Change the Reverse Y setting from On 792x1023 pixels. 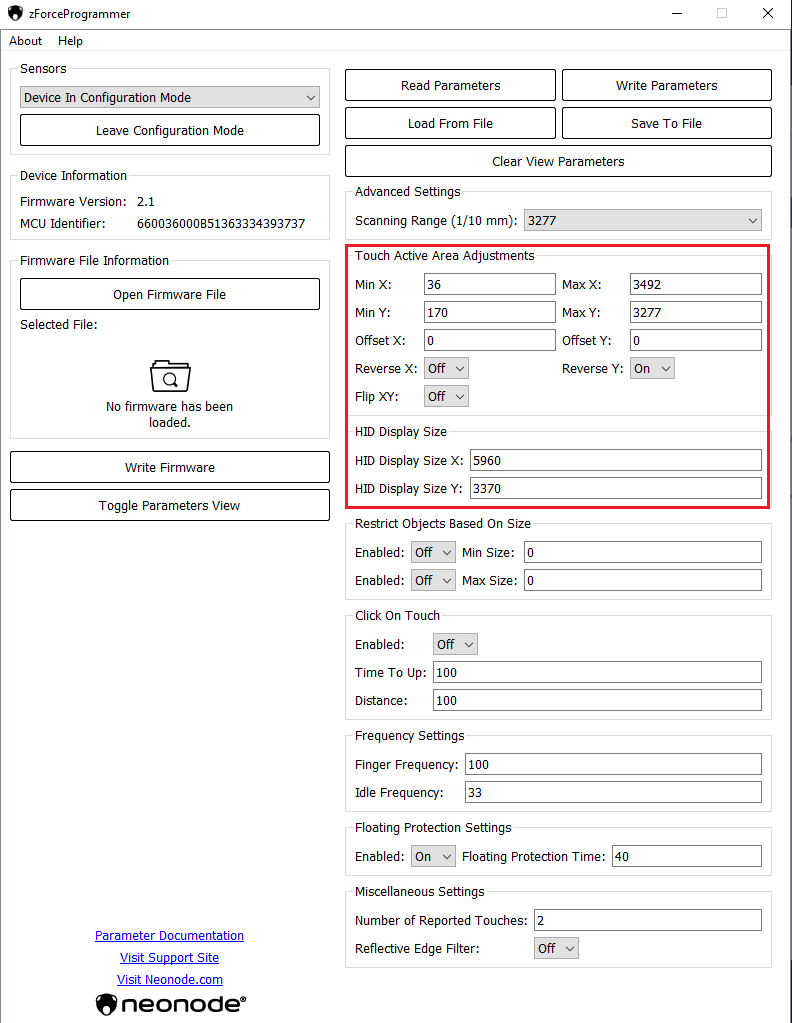652,368
